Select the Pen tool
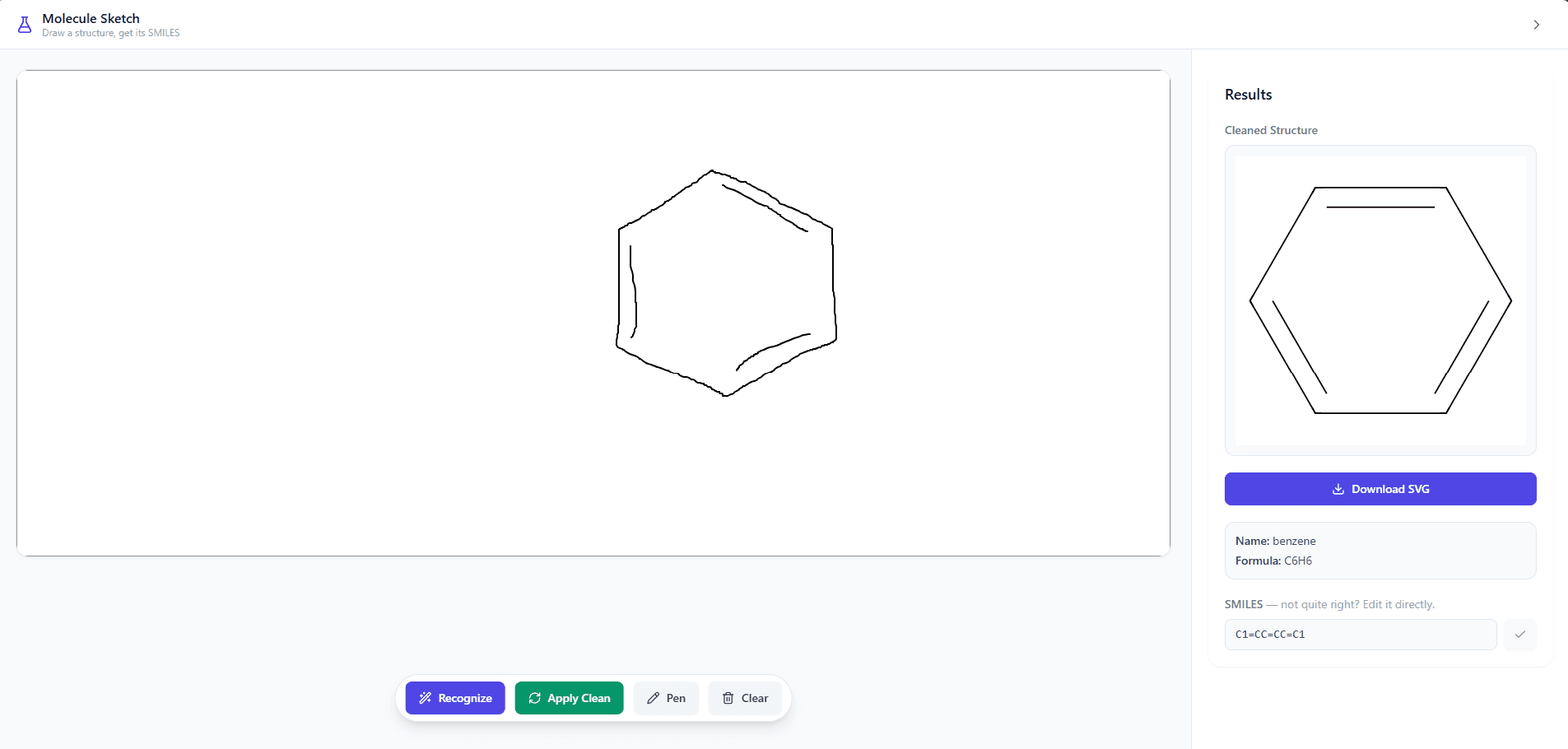 coord(666,698)
